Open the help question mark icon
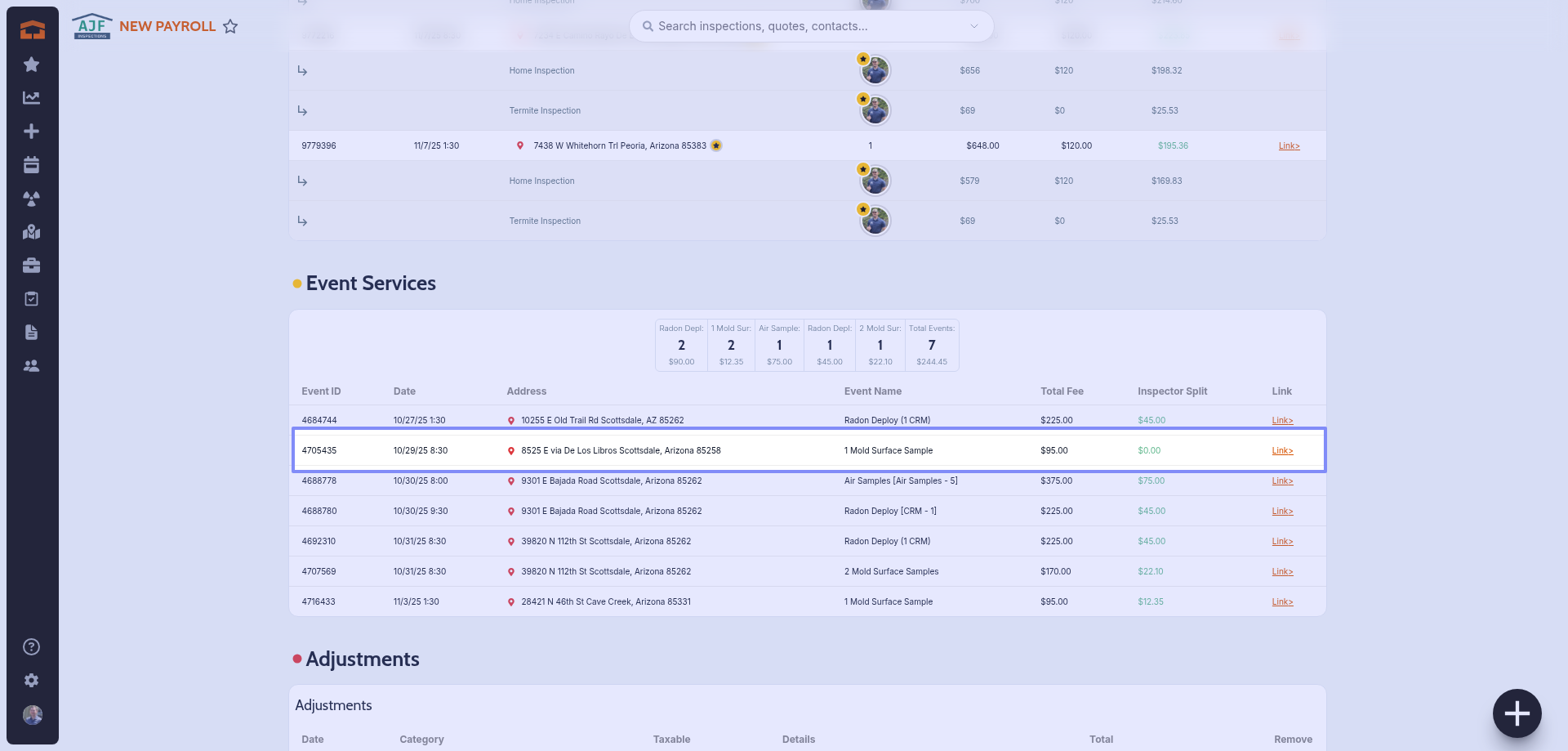This screenshot has width=1568, height=751. click(x=31, y=647)
